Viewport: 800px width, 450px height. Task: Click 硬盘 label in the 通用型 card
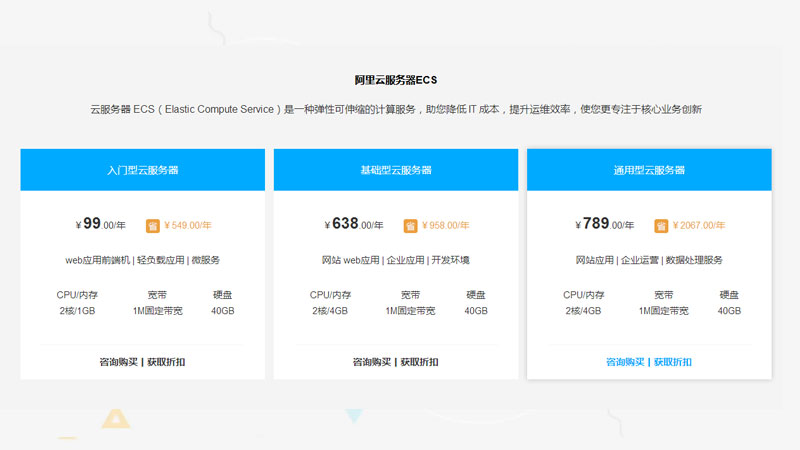pos(729,295)
